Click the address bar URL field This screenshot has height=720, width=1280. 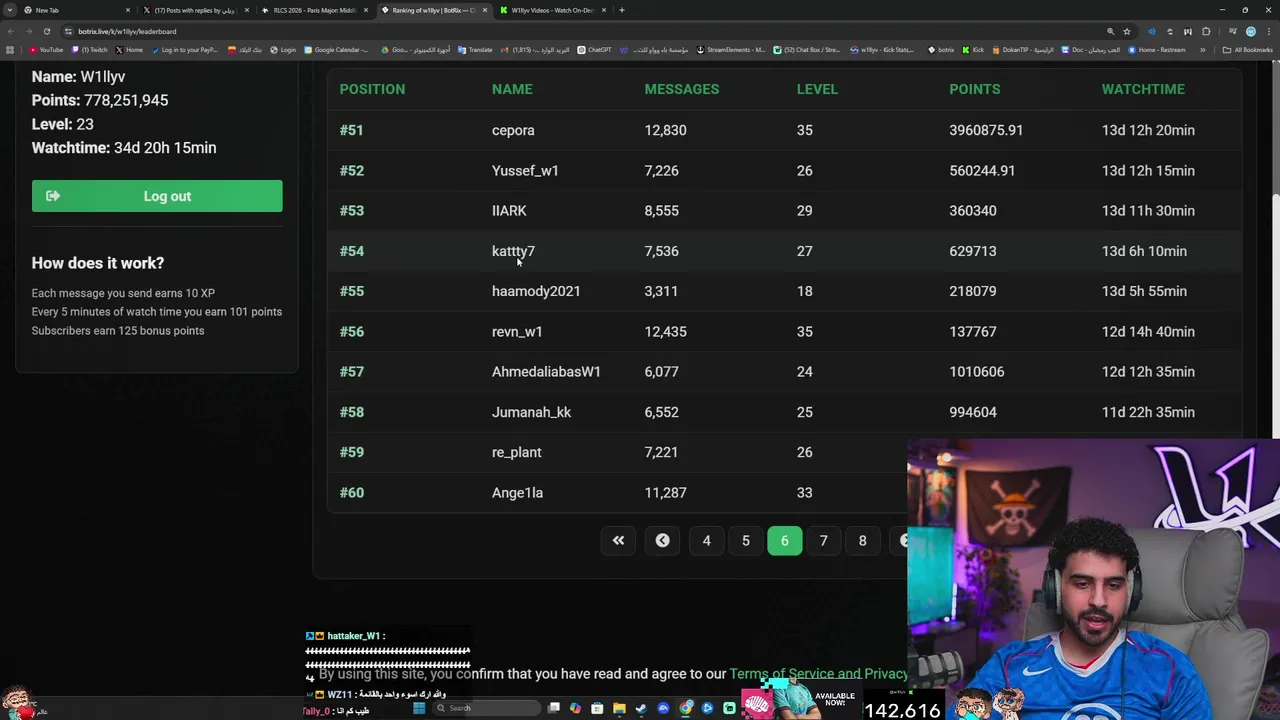600,31
